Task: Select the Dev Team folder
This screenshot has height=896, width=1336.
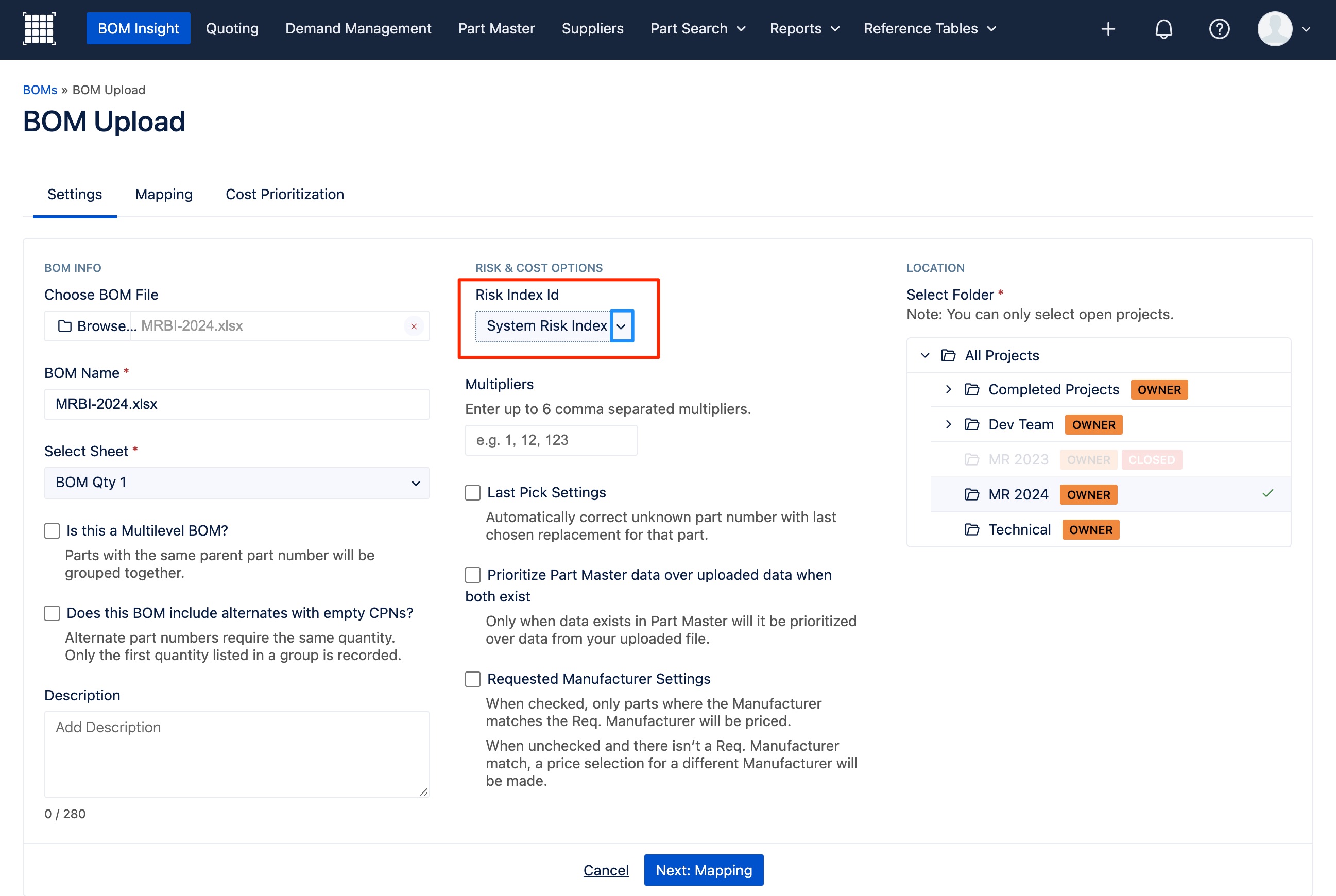Action: click(1110, 425)
